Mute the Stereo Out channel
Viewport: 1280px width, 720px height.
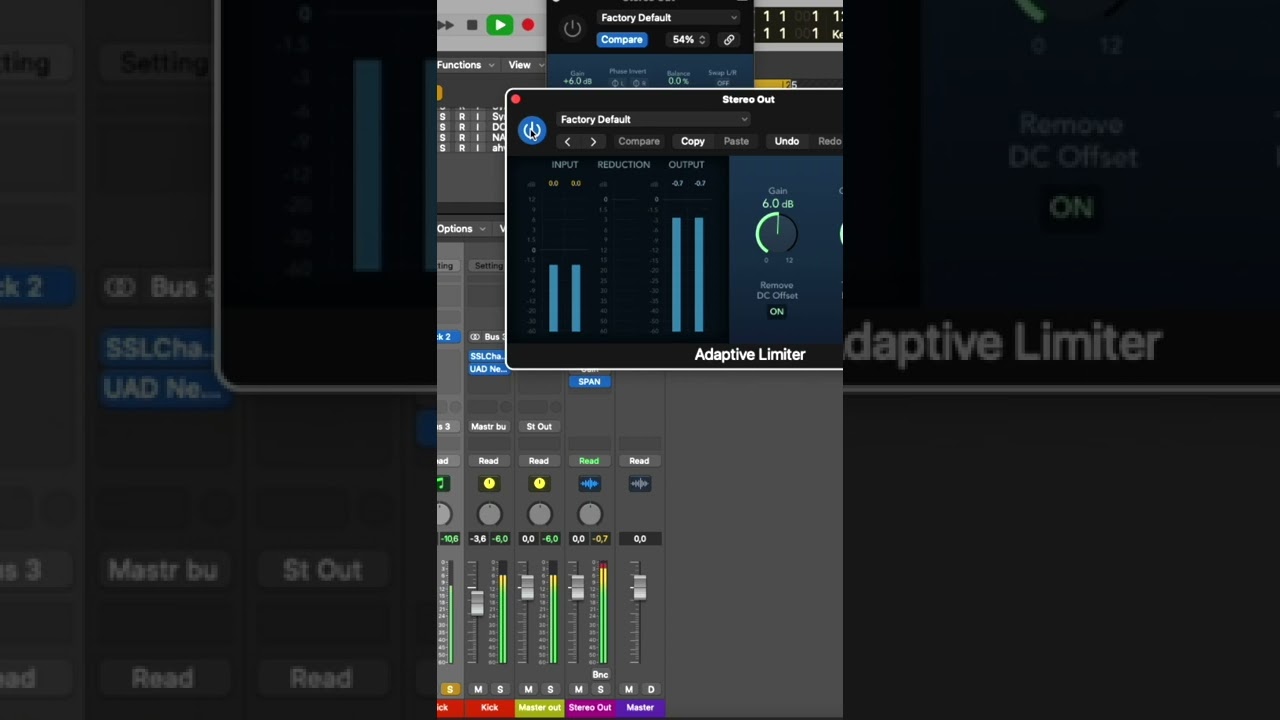tap(578, 690)
